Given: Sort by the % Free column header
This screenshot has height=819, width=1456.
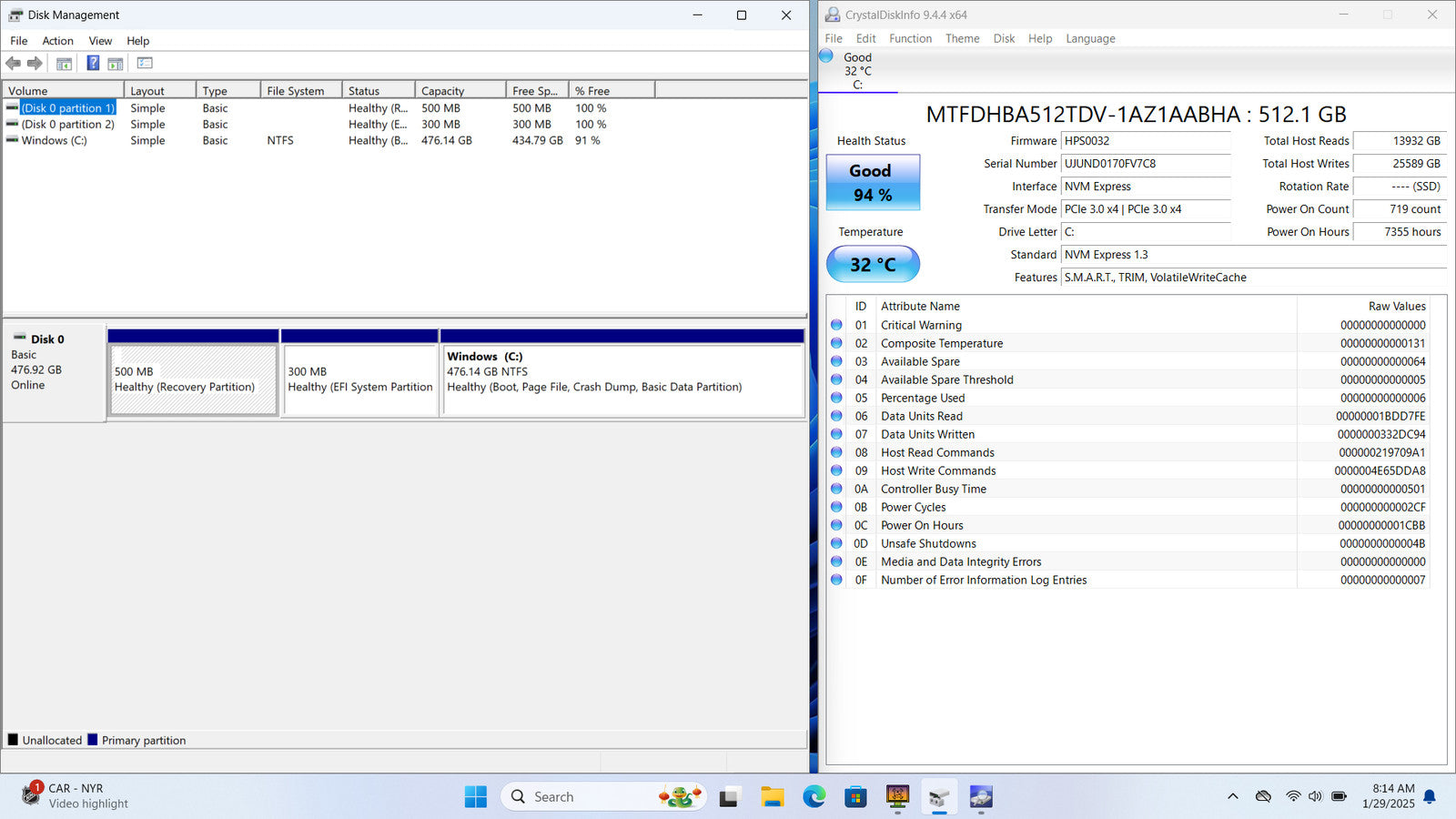Looking at the screenshot, I should point(612,91).
